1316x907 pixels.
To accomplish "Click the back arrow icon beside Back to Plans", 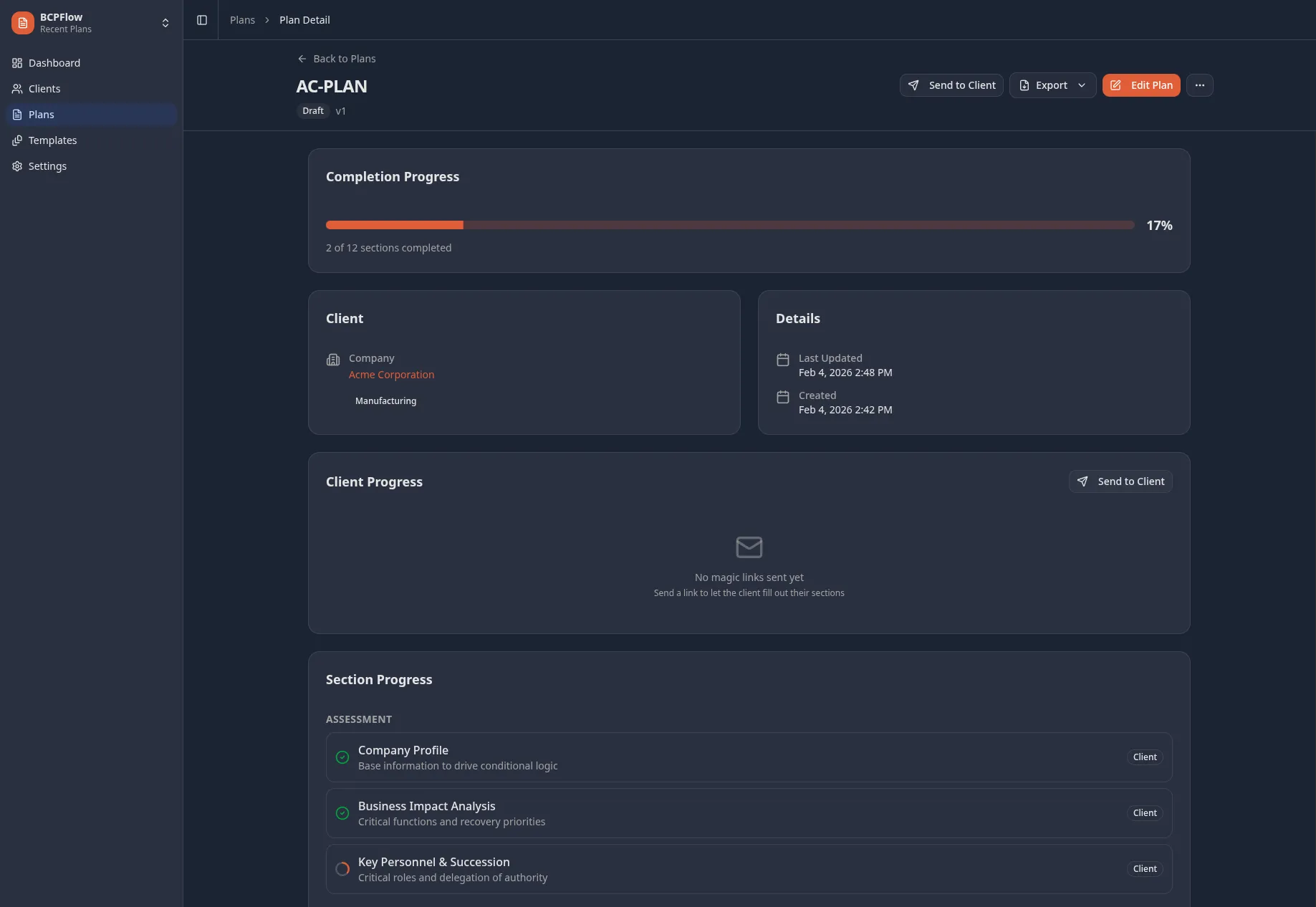I will click(302, 59).
